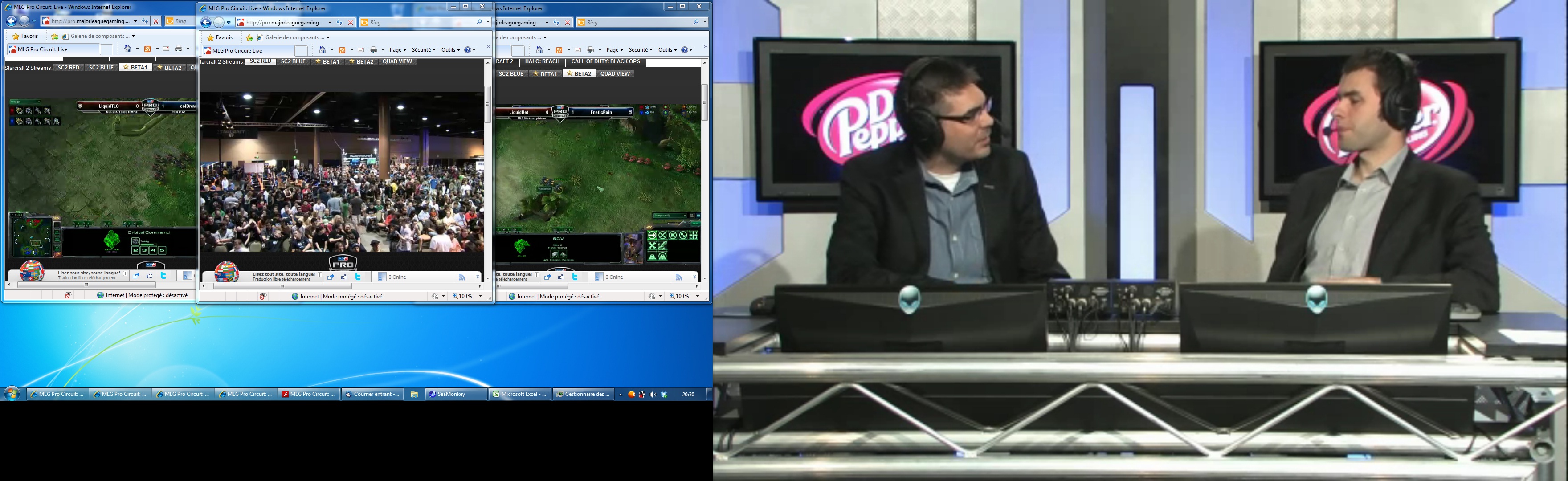Click the Twitter icon in middle wibiya bar
1568x481 pixels.
[358, 277]
